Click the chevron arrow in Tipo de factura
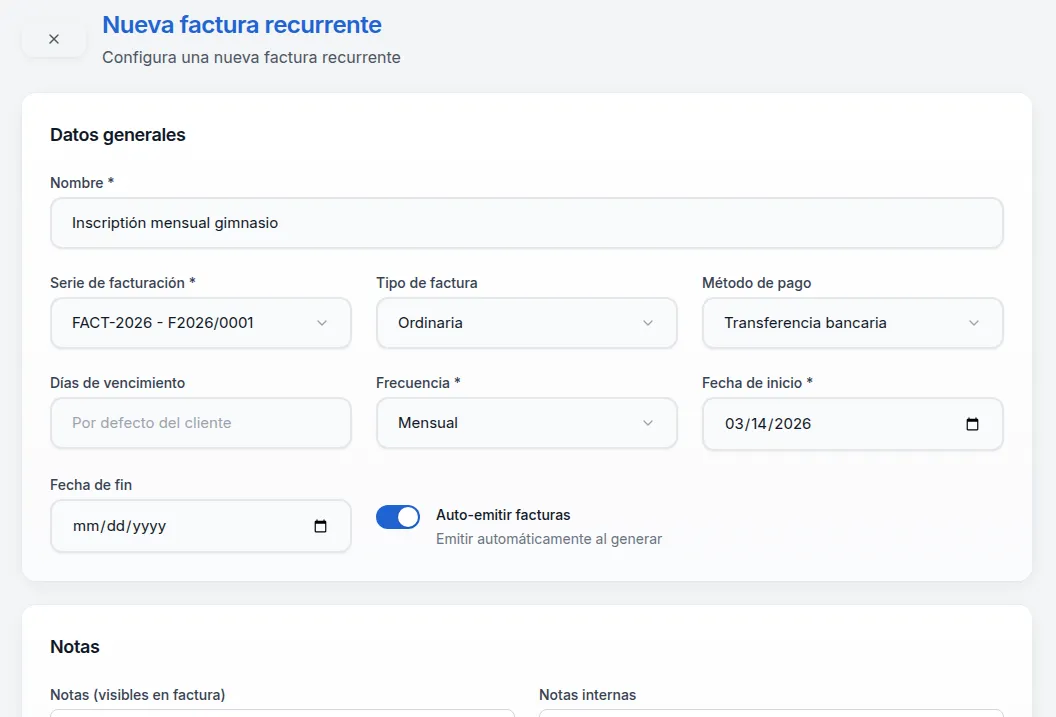The image size is (1056, 717). [648, 323]
